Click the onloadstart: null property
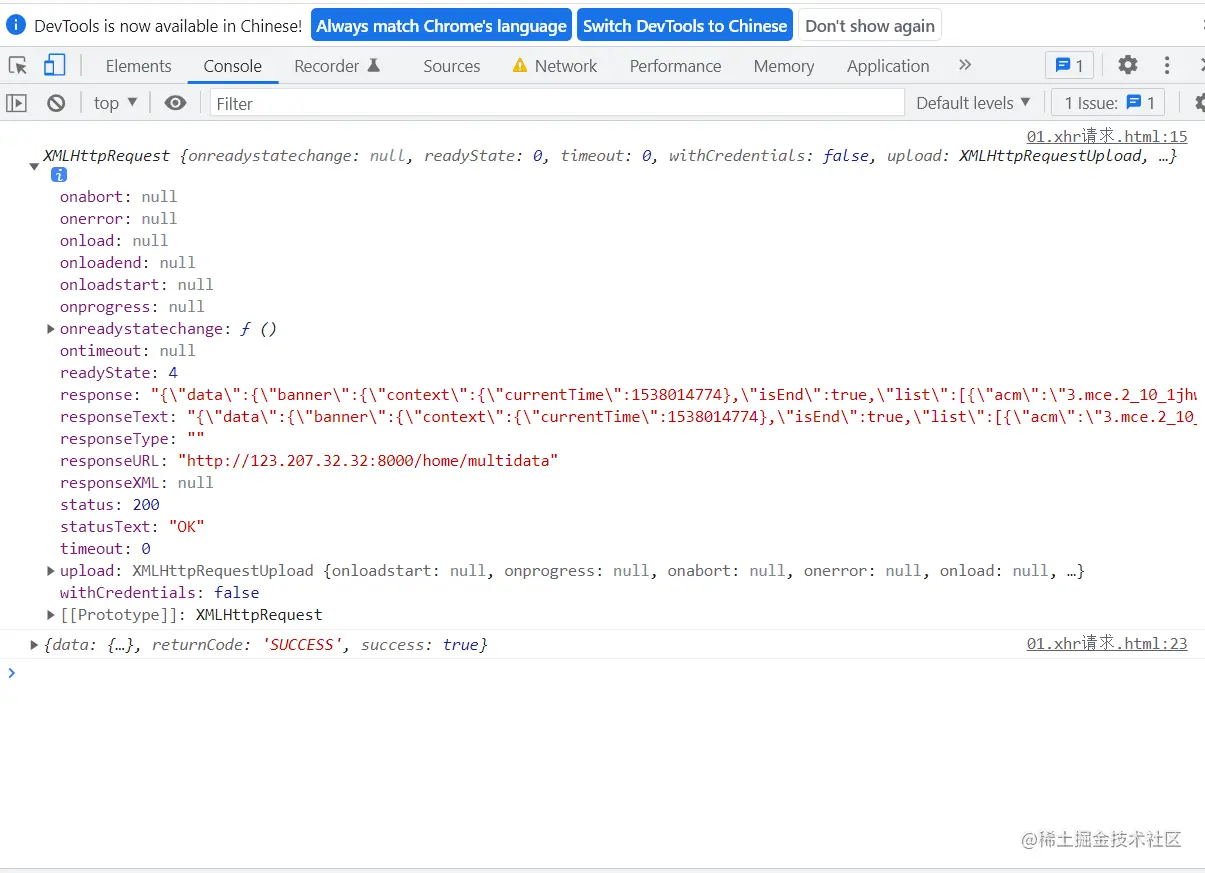The image size is (1205, 873). 137,285
